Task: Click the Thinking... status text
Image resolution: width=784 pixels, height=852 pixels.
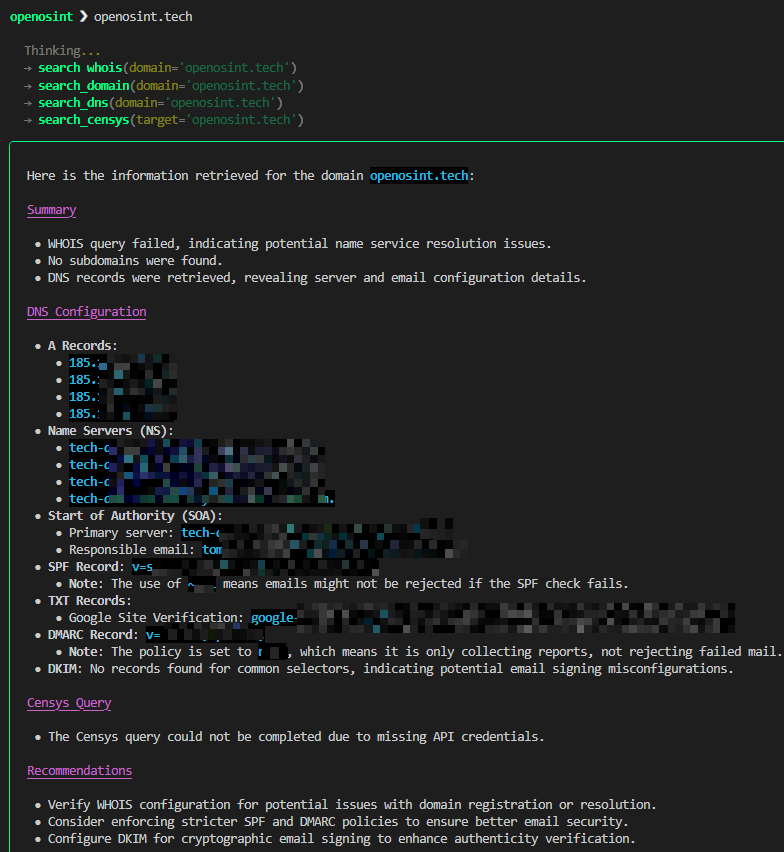Action: pyautogui.click(x=62, y=51)
